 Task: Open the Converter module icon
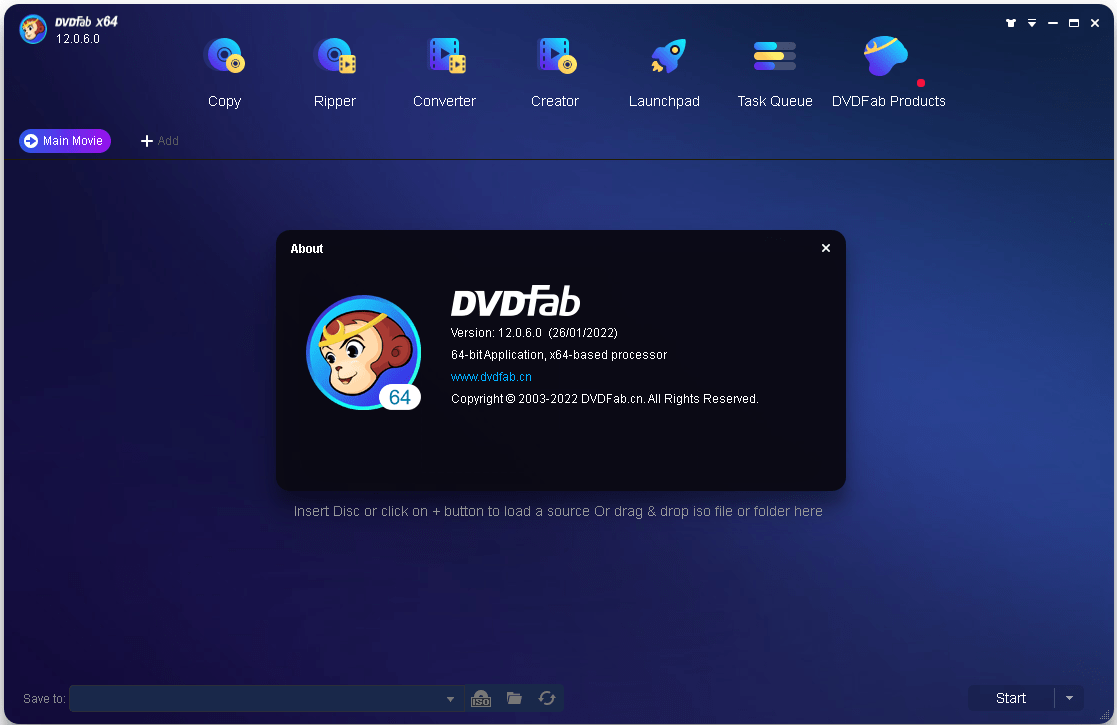point(445,56)
